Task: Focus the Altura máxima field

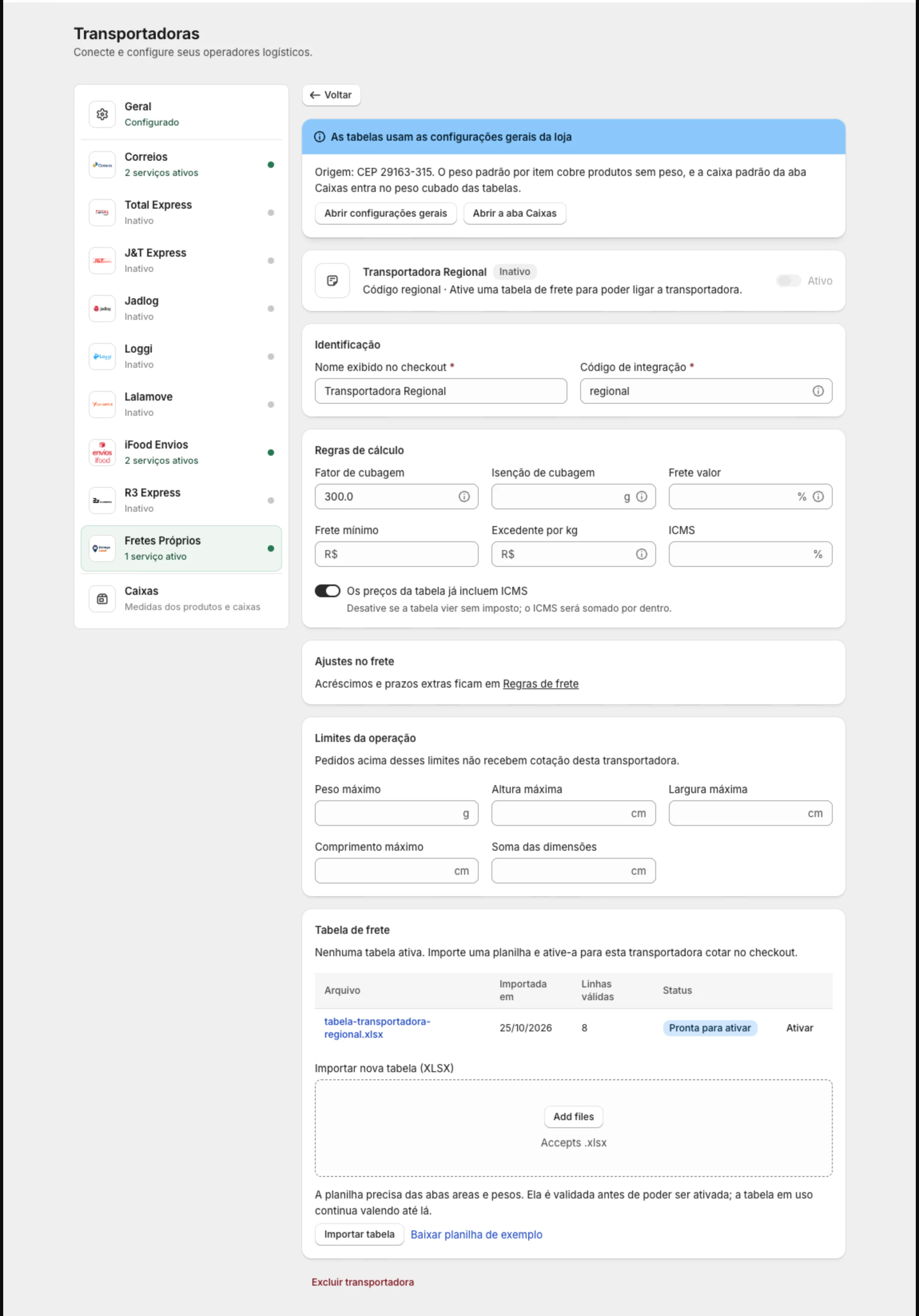Action: (x=573, y=814)
